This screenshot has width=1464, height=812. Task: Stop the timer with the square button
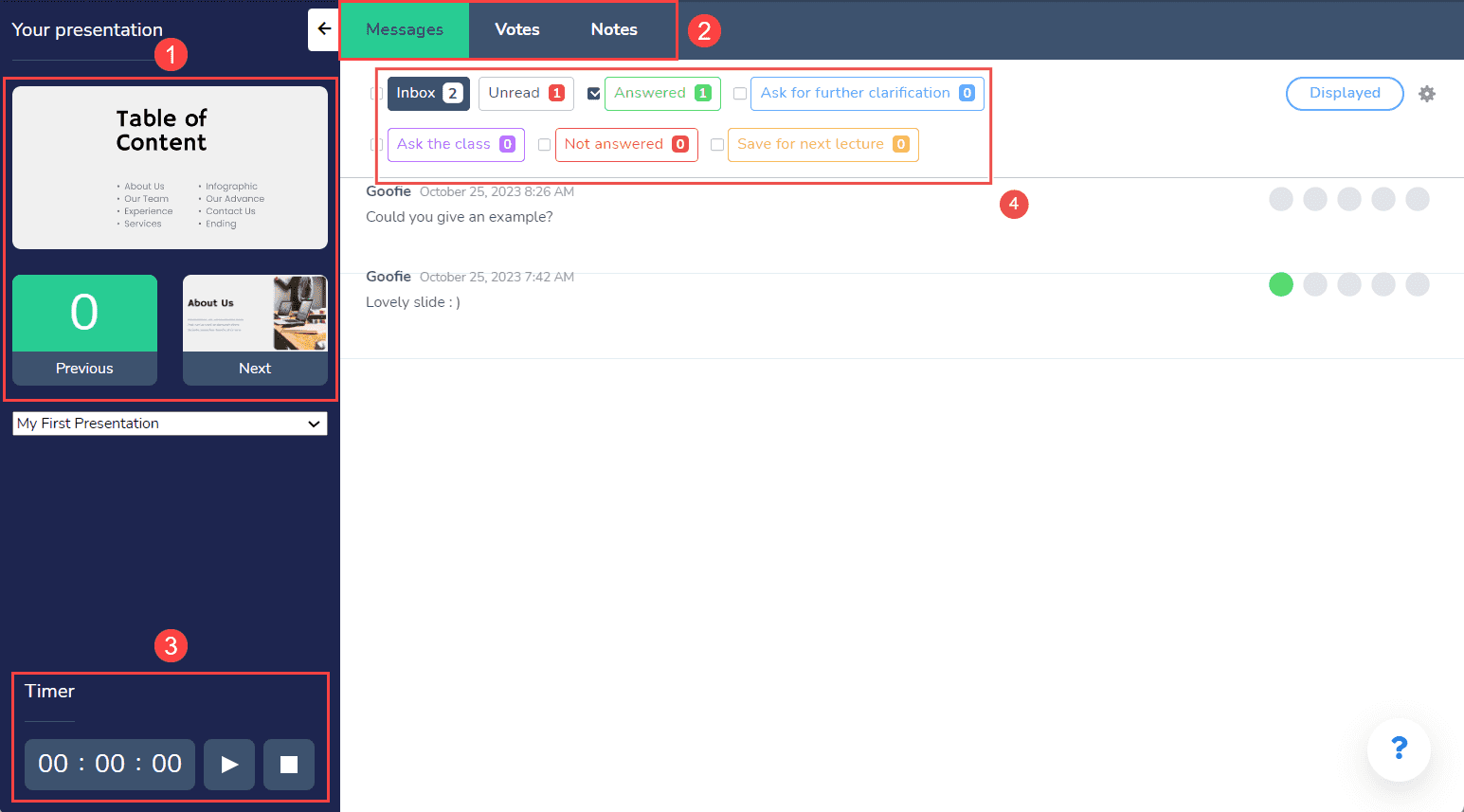[x=289, y=765]
